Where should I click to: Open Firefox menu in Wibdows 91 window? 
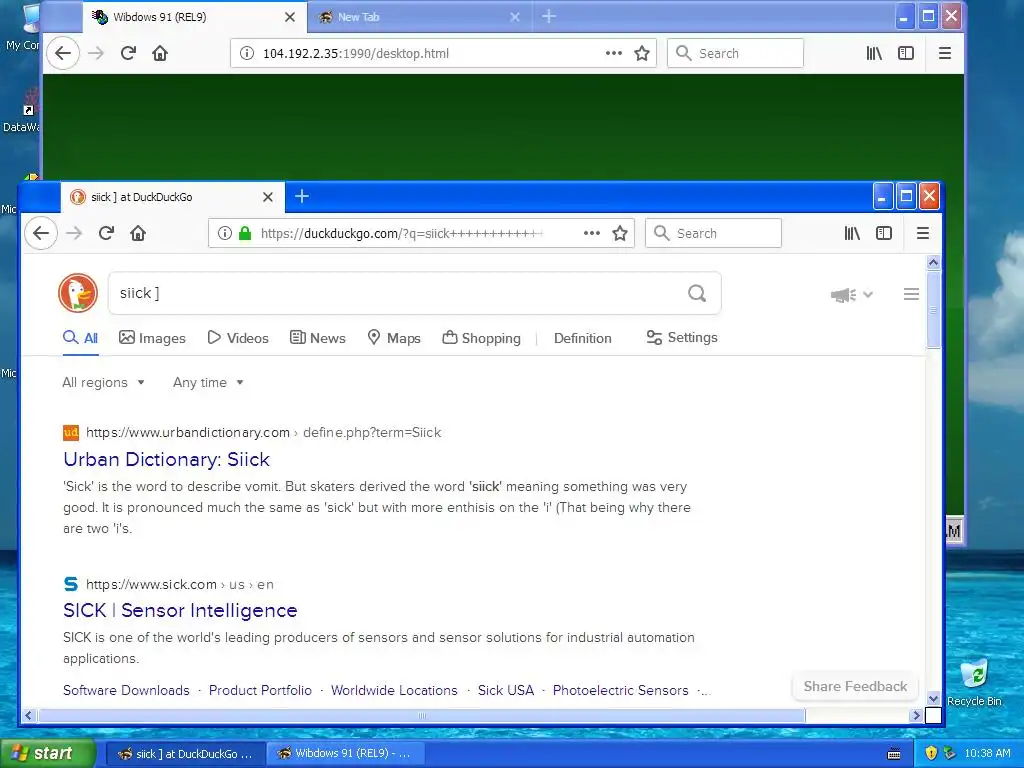[x=944, y=53]
